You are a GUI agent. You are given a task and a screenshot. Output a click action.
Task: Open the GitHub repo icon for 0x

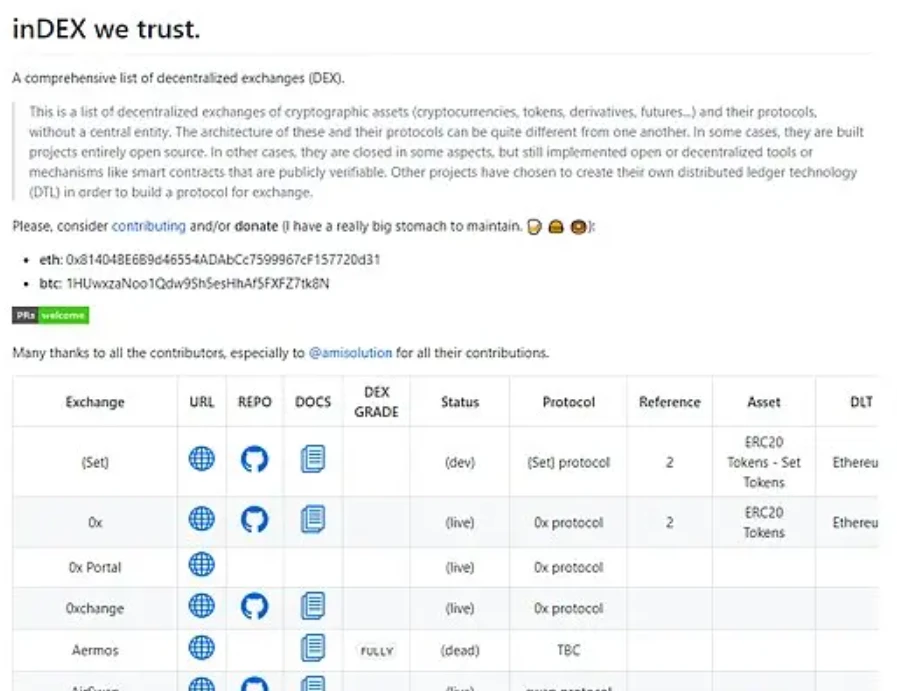coord(255,518)
